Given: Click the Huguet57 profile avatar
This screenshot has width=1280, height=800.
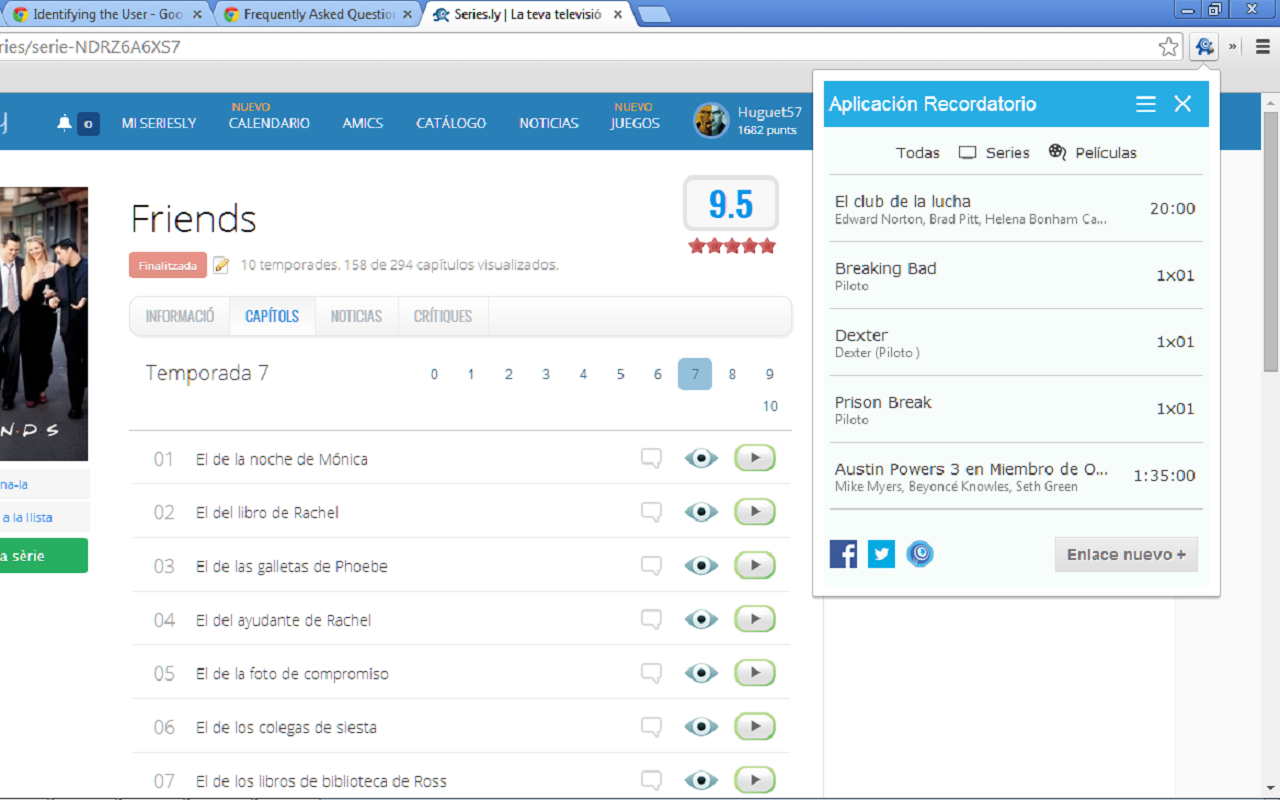Looking at the screenshot, I should (711, 120).
